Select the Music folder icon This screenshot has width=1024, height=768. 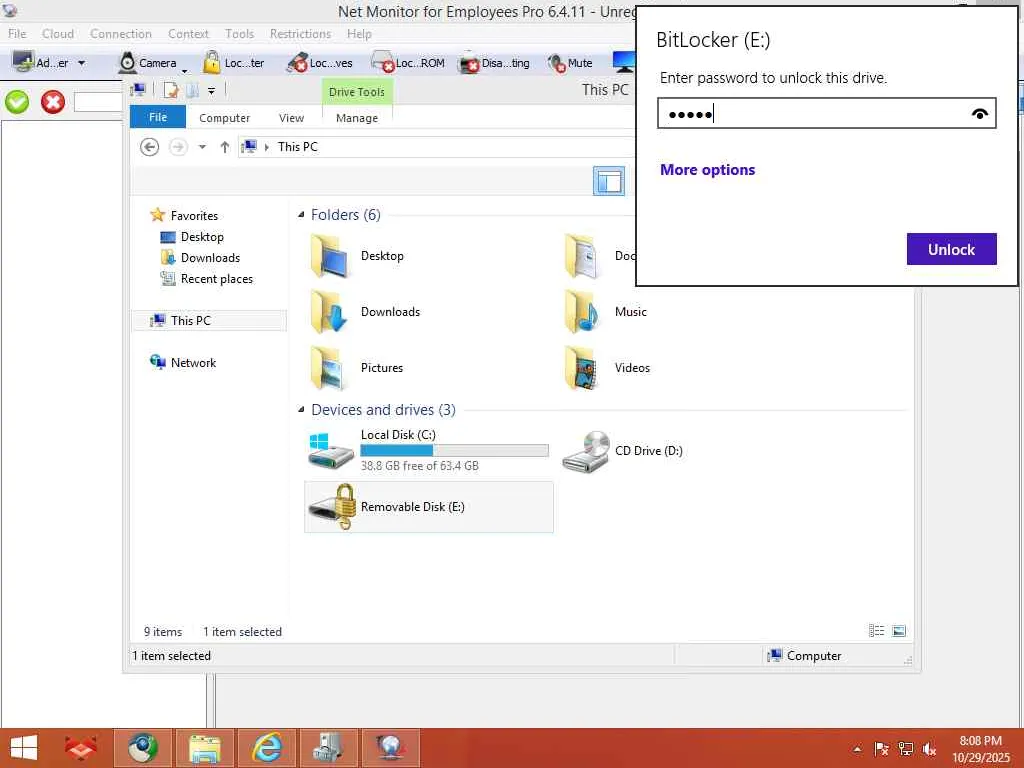pyautogui.click(x=583, y=312)
